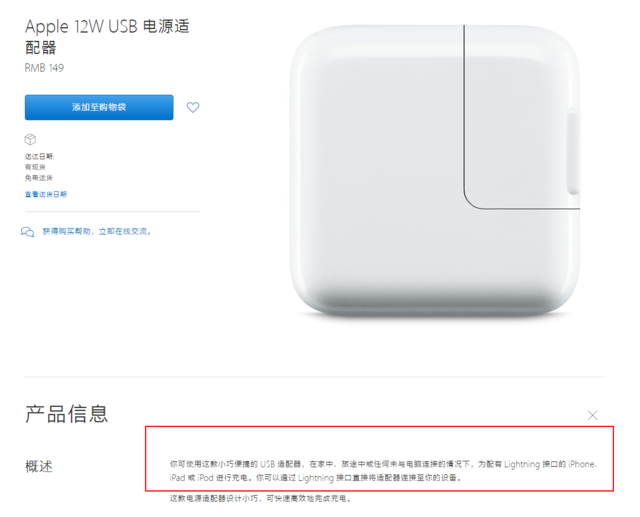This screenshot has height=517, width=640.
Task: Click the 有现货 availability text
Action: coord(35,167)
